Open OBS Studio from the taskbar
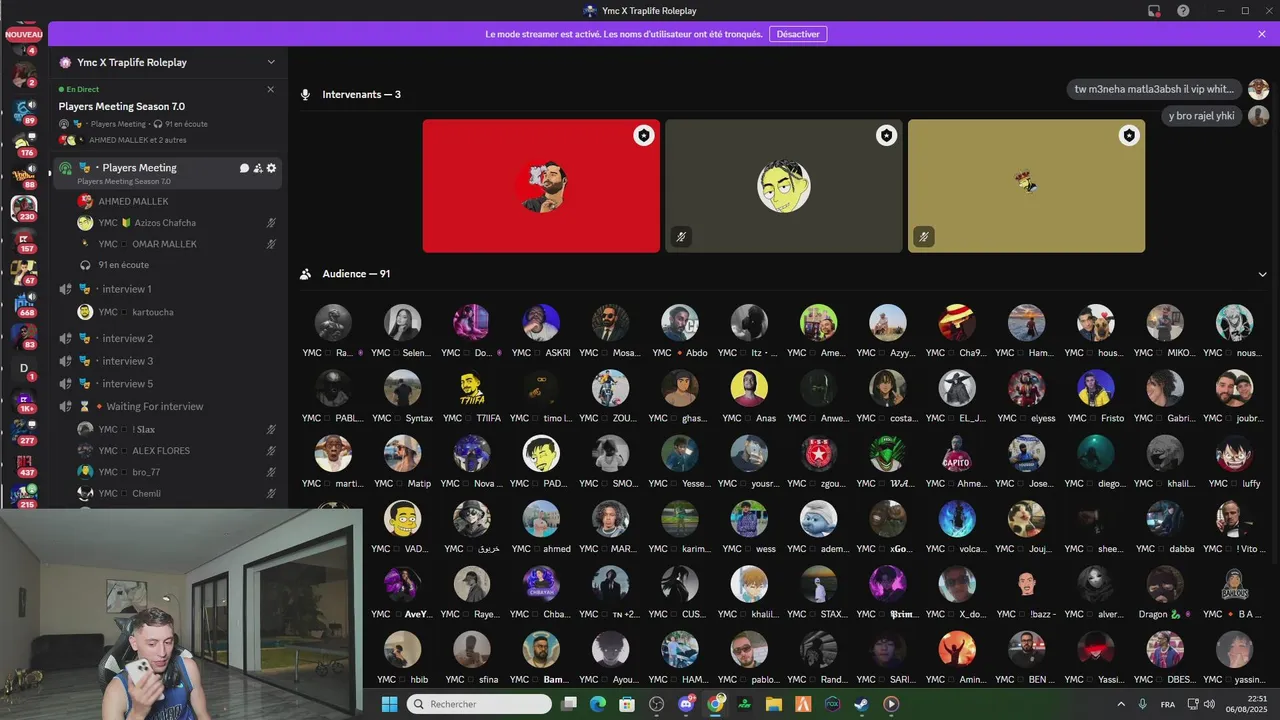 coord(657,704)
